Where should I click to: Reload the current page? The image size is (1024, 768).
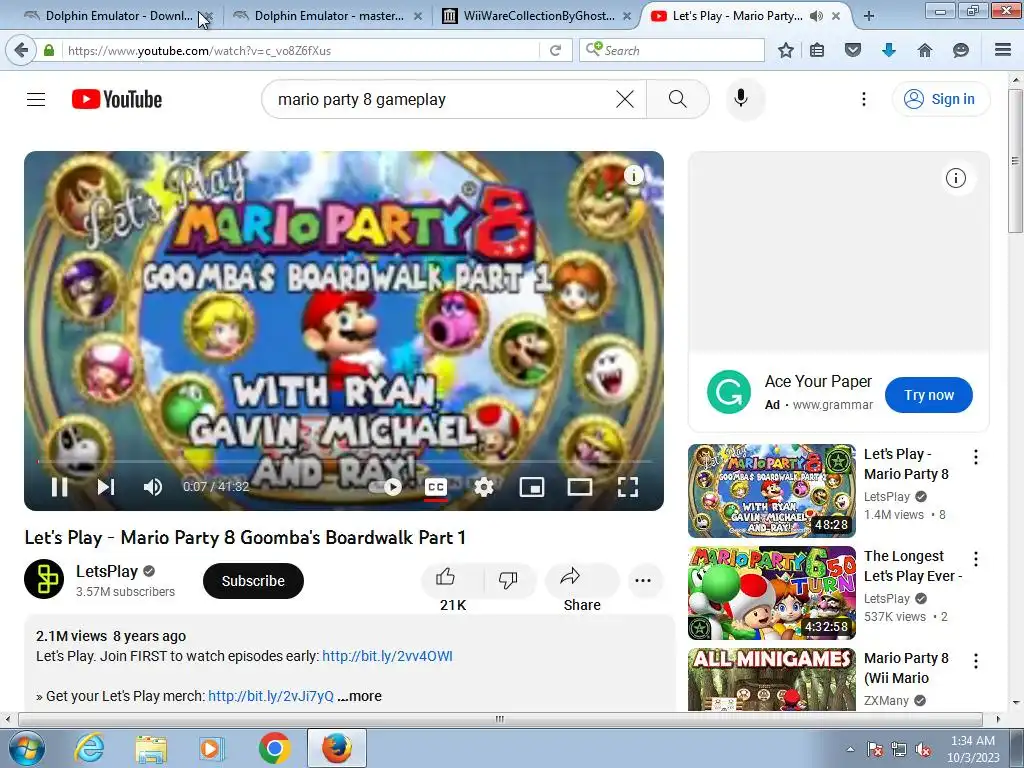coord(555,50)
